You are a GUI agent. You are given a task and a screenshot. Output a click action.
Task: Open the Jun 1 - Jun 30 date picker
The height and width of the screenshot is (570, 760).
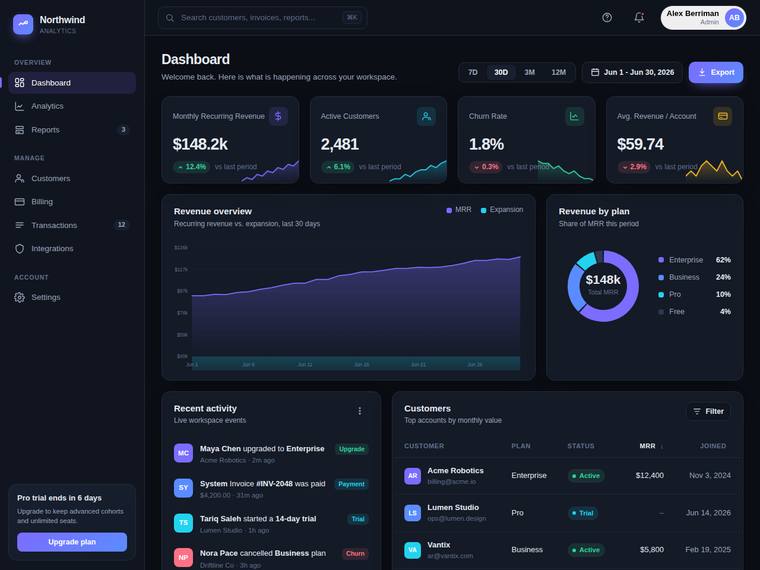(x=632, y=72)
